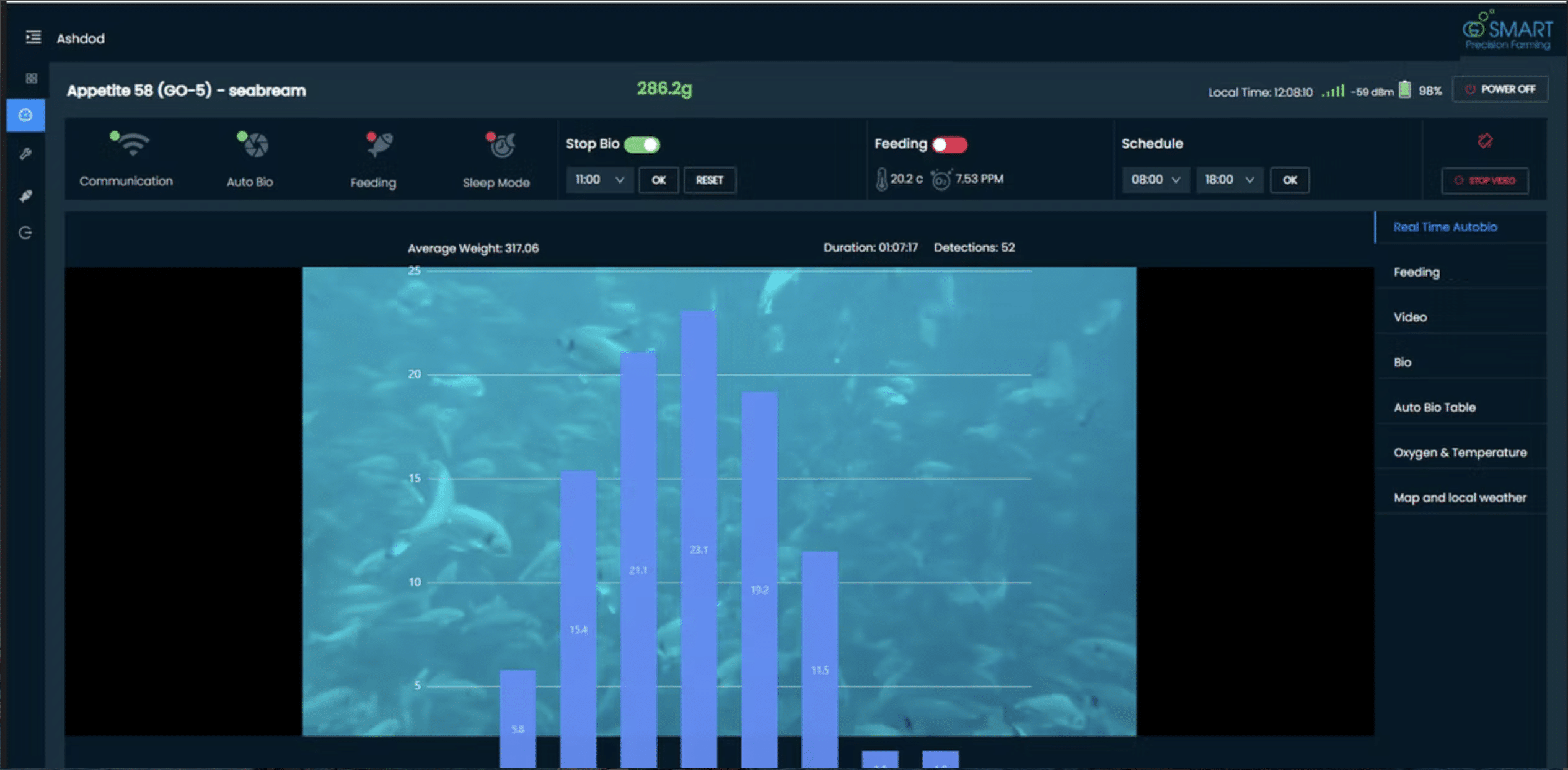The image size is (1568, 770).
Task: Expand the 11:00 Stop Bio time dropdown
Action: [x=599, y=180]
